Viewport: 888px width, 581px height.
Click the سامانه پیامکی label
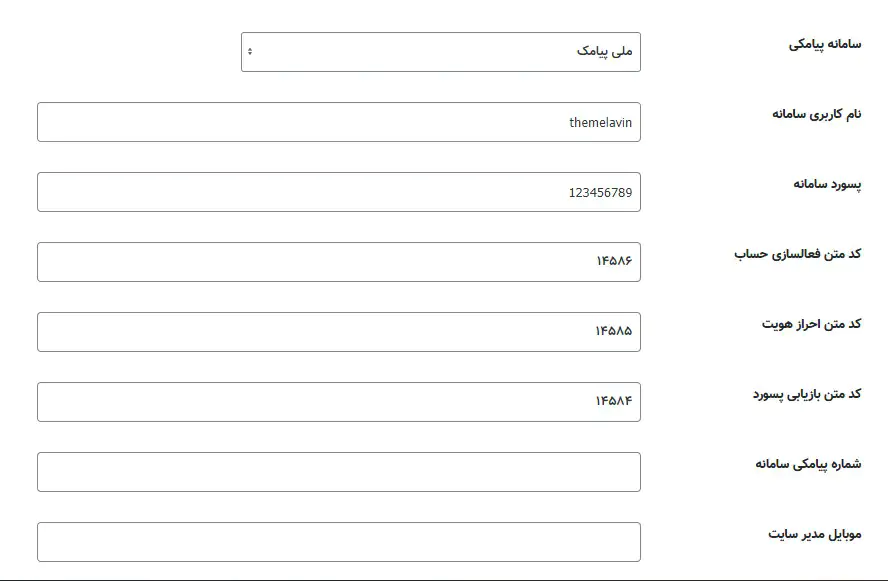pos(824,45)
